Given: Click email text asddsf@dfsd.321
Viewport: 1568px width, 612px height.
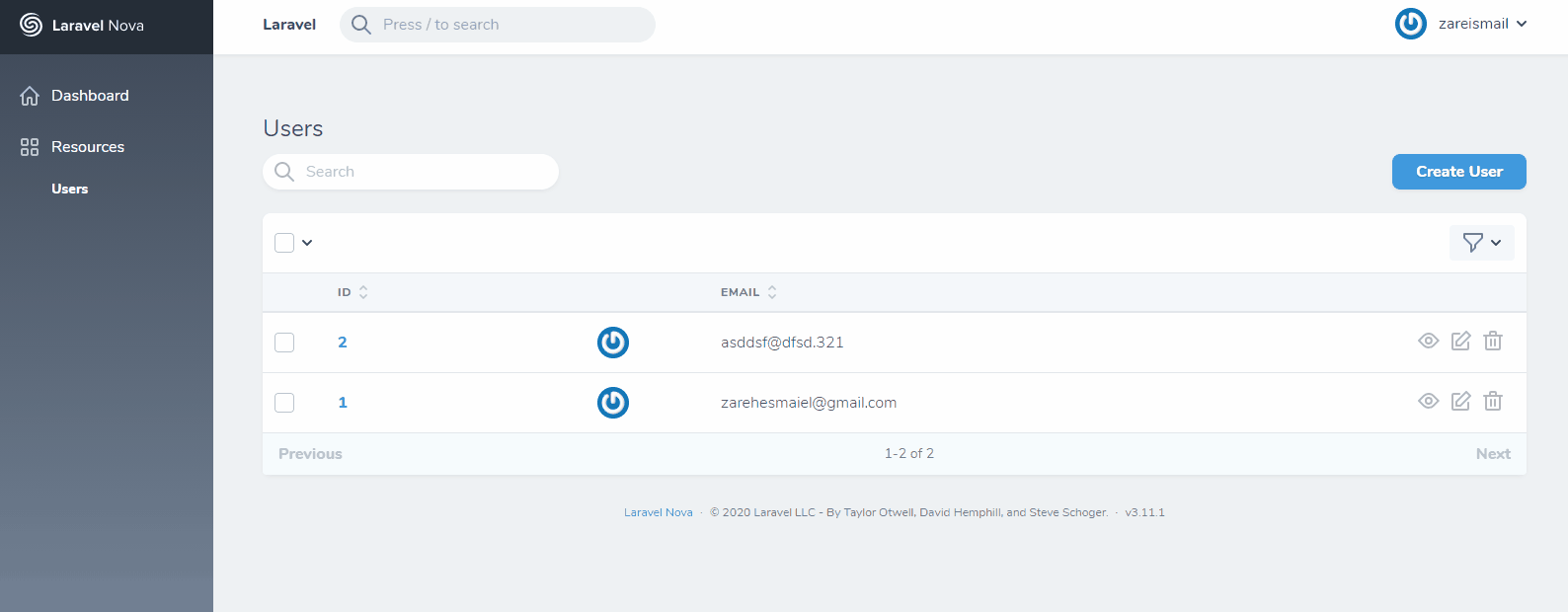Looking at the screenshot, I should click(x=782, y=343).
